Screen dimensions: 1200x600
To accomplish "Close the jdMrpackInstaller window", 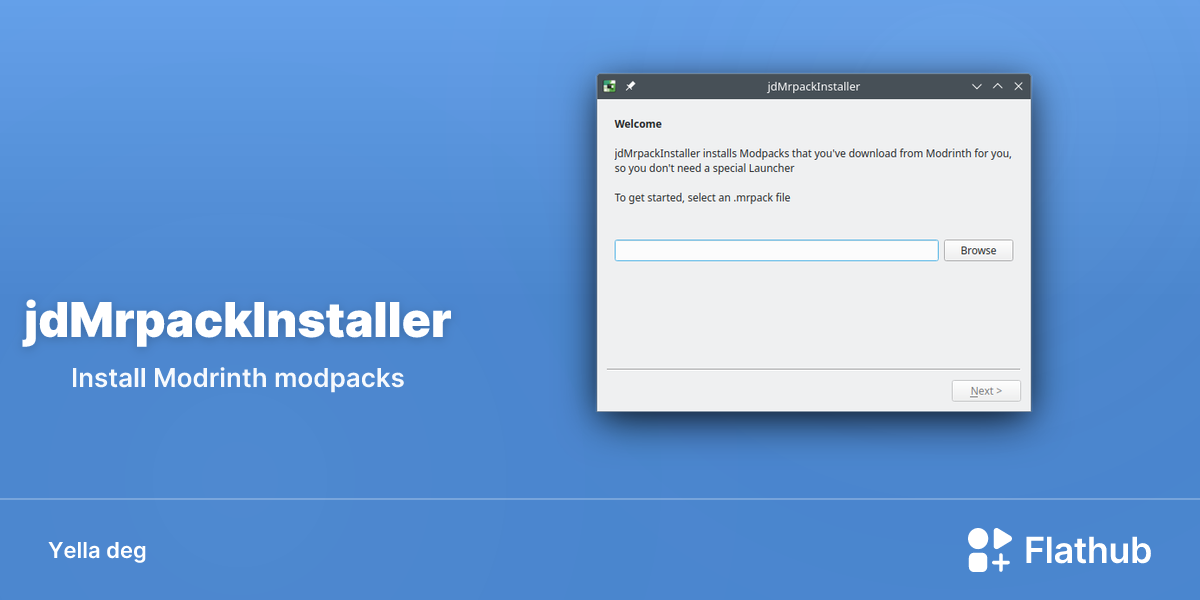I will point(1018,87).
